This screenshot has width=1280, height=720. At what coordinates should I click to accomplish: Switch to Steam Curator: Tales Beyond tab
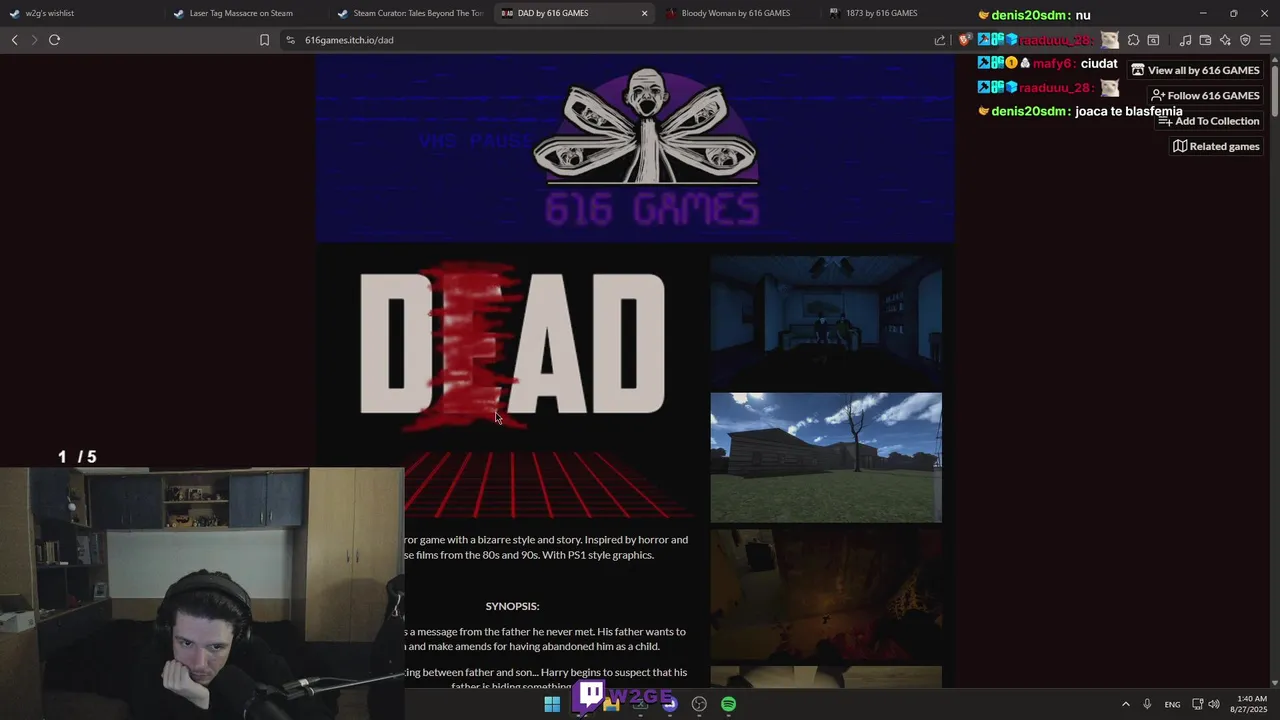point(410,13)
